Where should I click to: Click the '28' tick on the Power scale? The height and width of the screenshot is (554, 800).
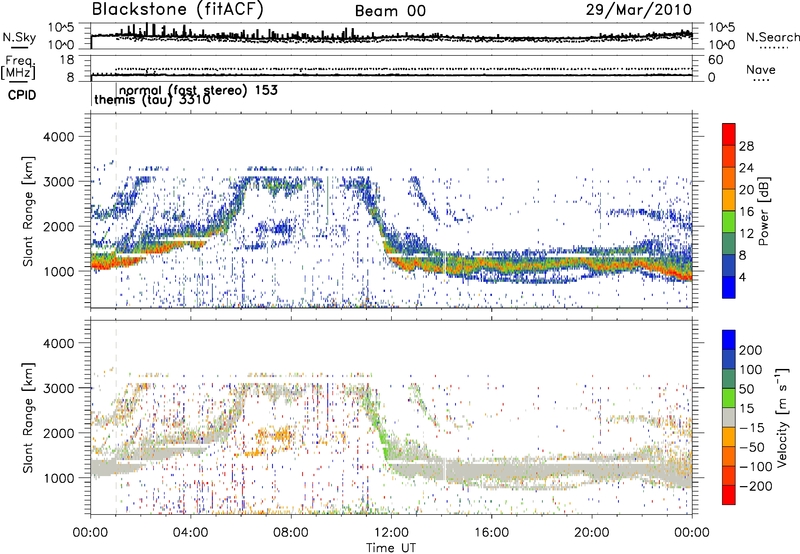pos(746,146)
